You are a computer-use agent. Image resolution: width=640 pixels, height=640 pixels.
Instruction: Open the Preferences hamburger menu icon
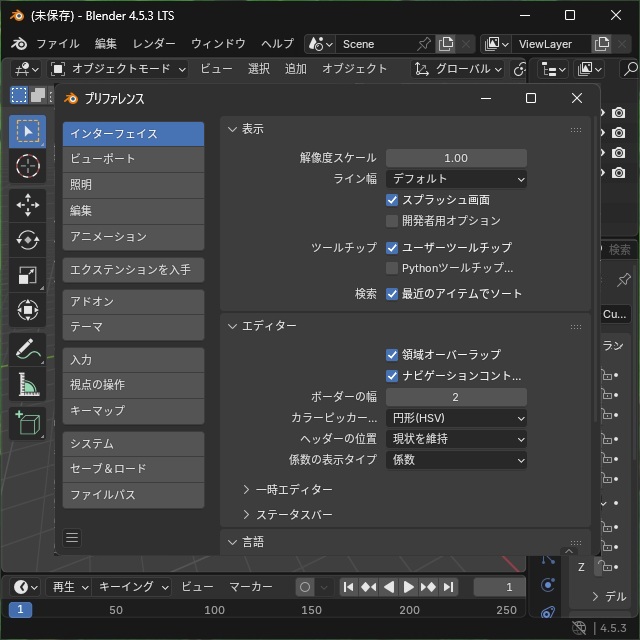pos(72,538)
